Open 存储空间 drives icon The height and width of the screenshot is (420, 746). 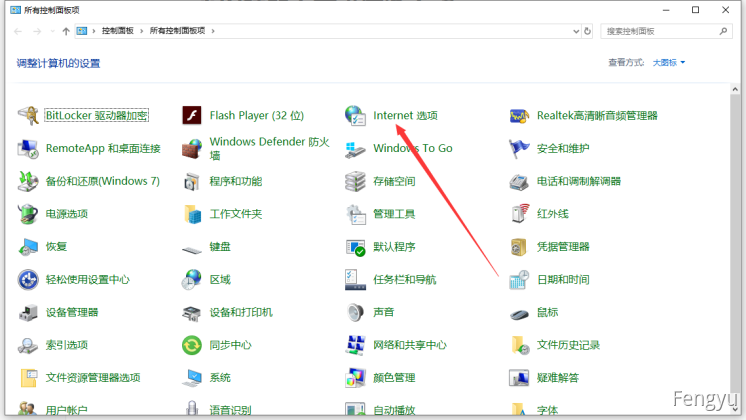pos(355,181)
